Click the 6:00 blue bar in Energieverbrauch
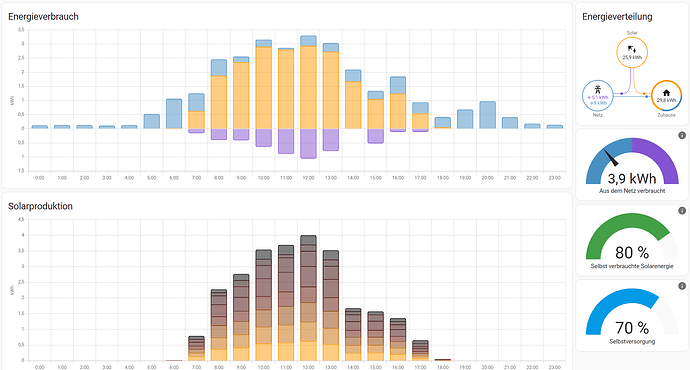The width and height of the screenshot is (690, 370). tap(174, 114)
